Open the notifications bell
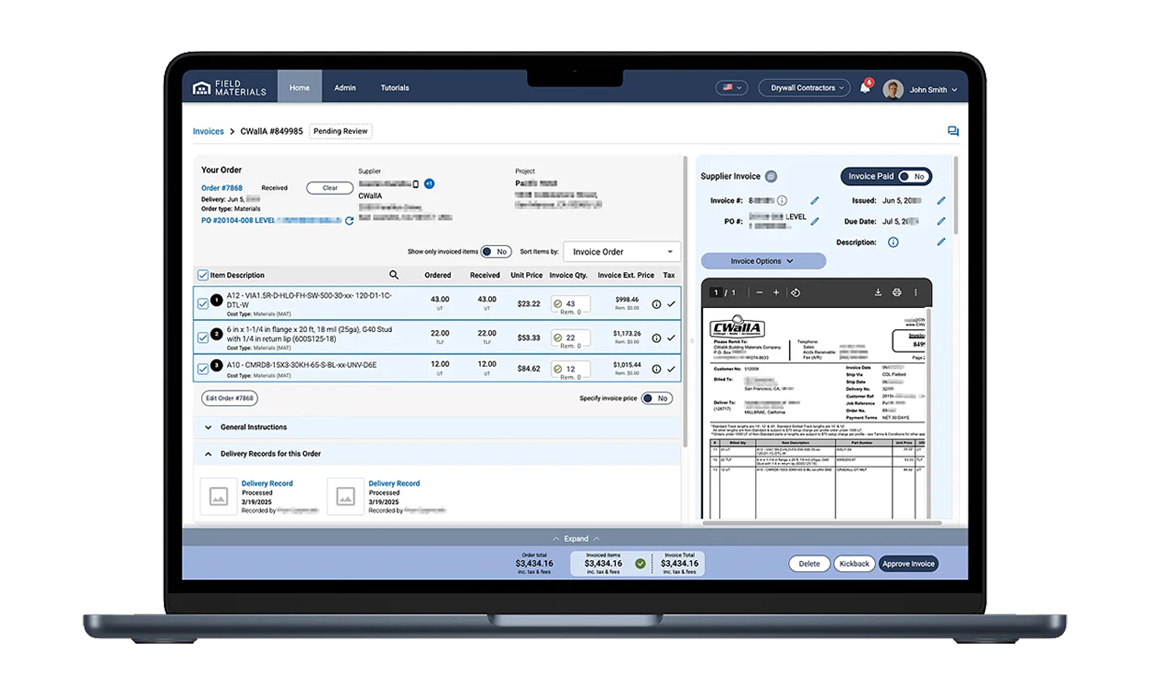The image size is (1150, 695). pos(865,88)
